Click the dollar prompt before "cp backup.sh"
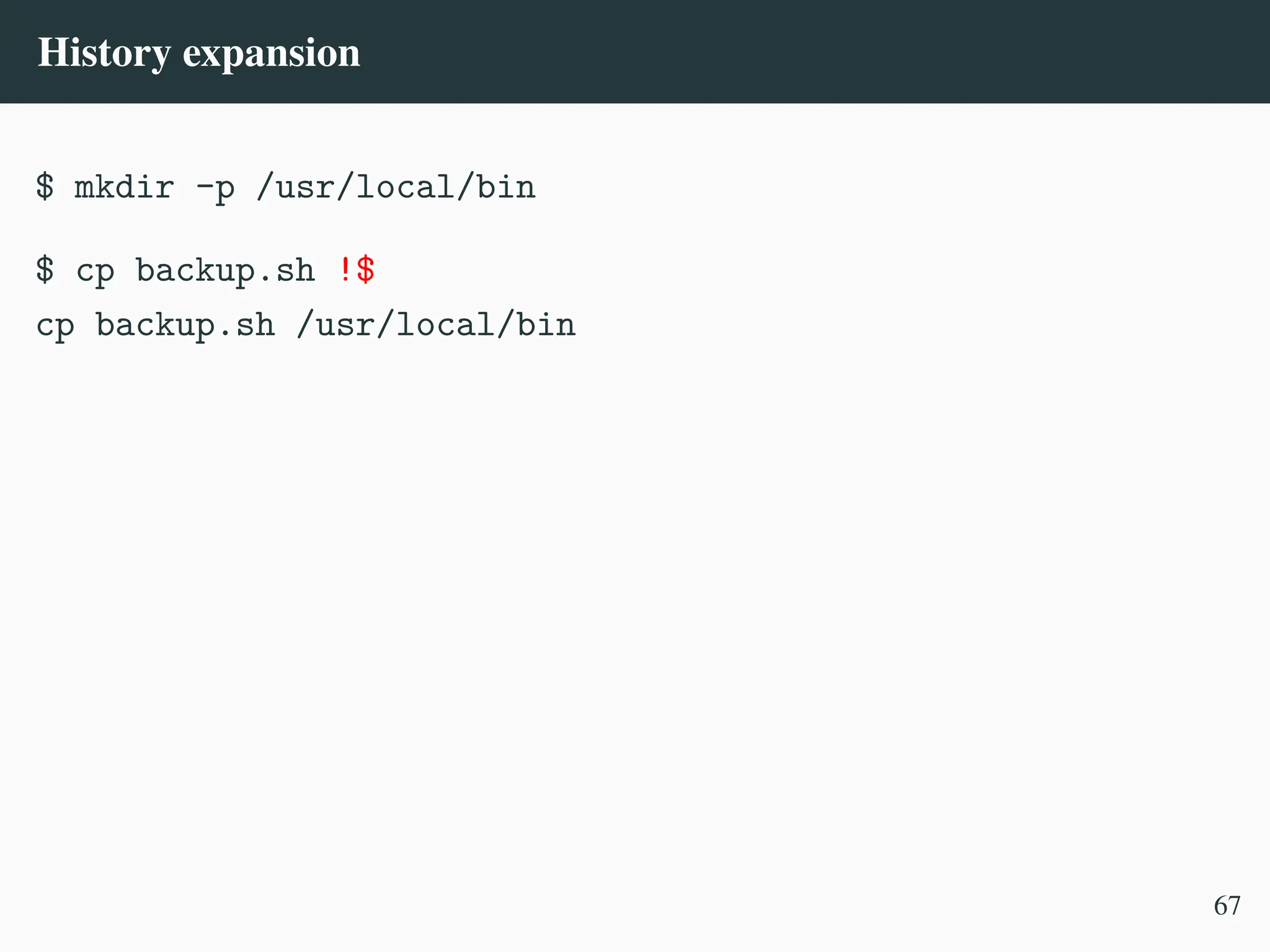 point(45,270)
